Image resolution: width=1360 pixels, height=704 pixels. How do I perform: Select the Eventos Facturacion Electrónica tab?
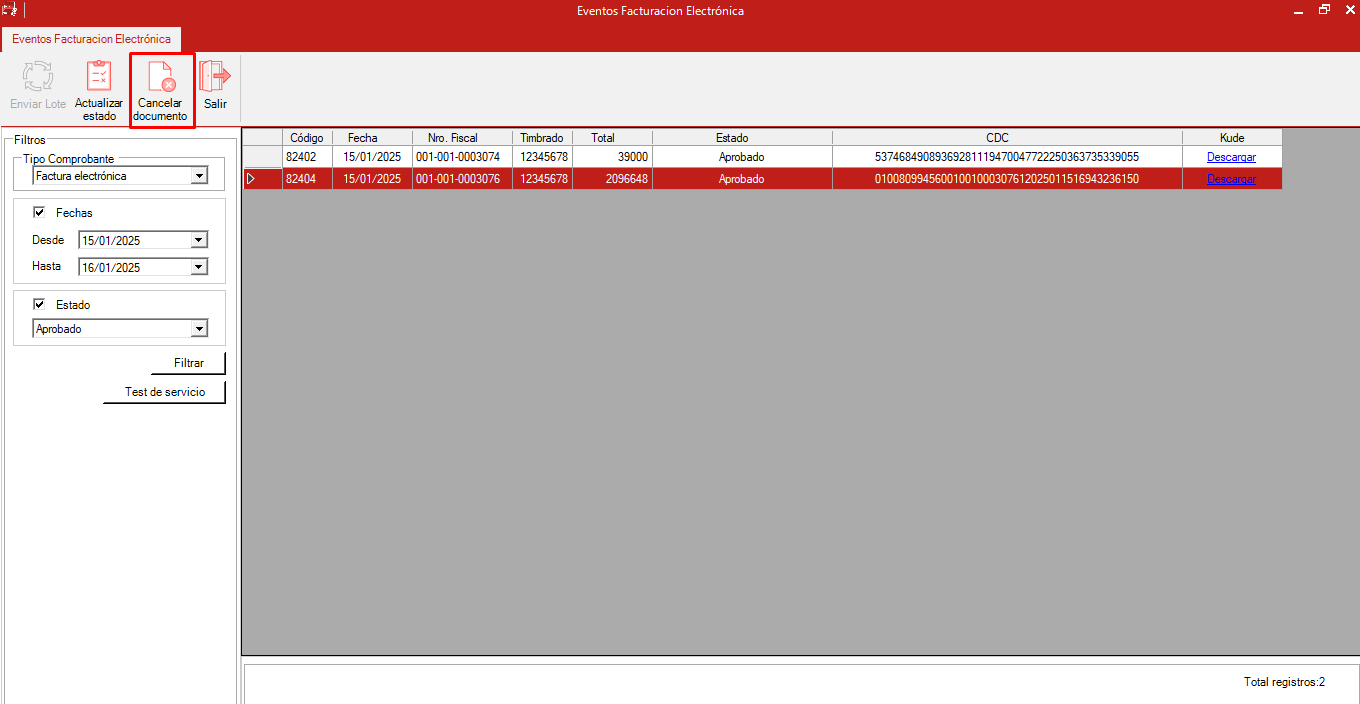point(91,39)
